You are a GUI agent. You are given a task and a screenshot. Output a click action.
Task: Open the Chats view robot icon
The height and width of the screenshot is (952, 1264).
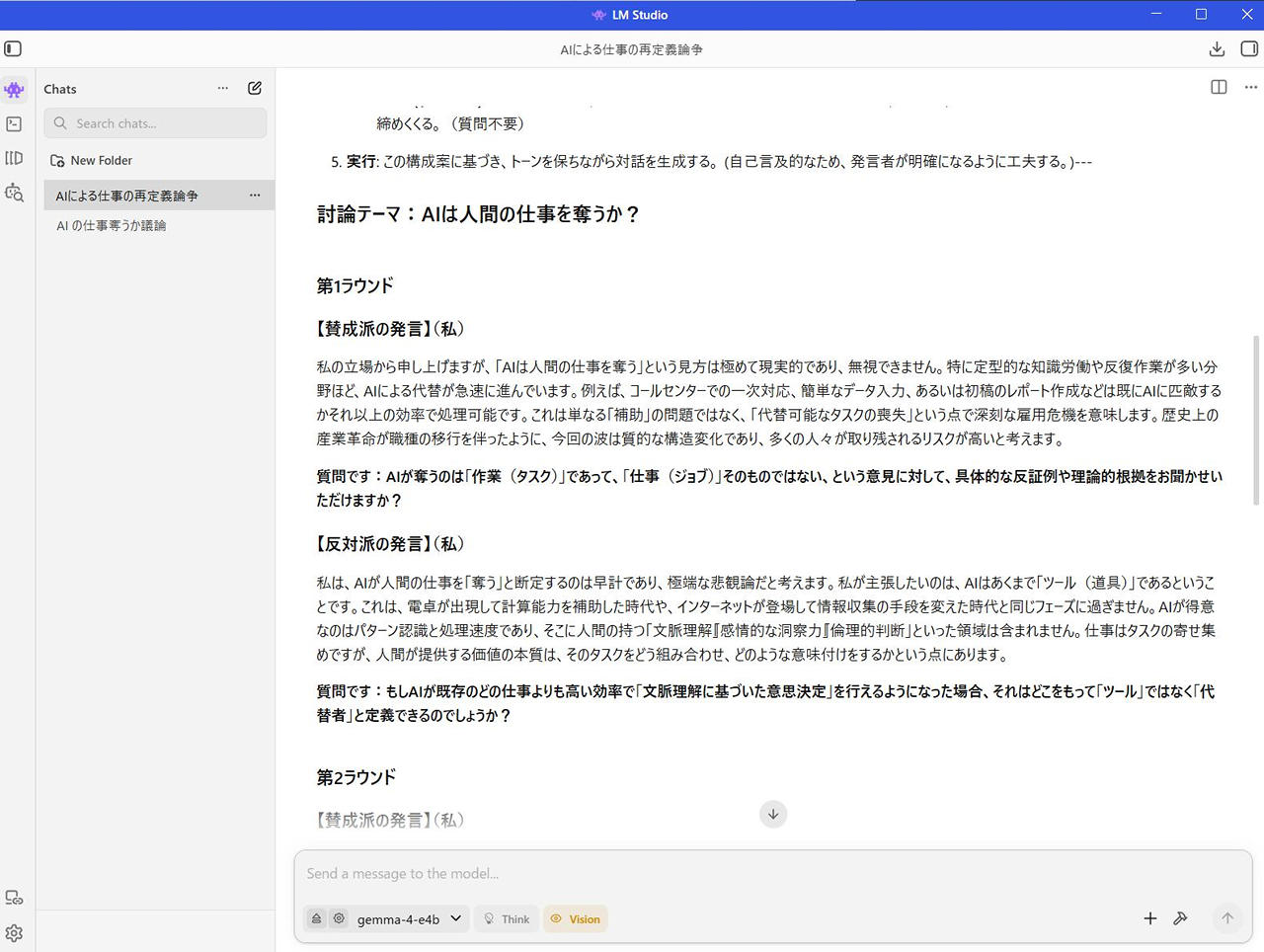(14, 90)
